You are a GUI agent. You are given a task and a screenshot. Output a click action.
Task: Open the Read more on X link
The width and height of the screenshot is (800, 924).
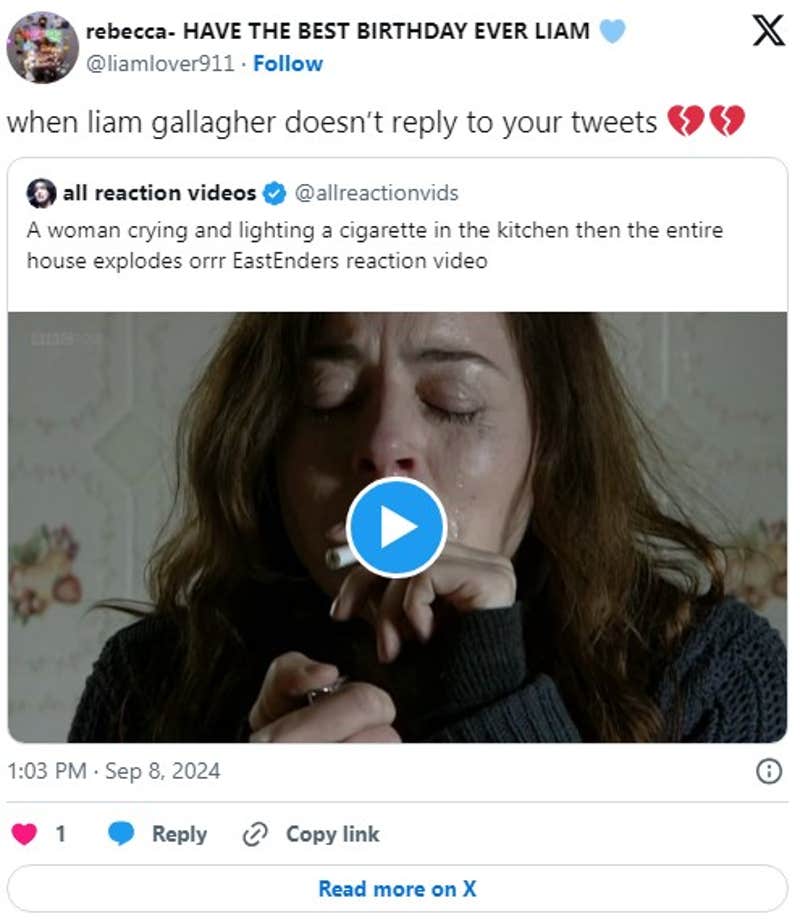399,888
